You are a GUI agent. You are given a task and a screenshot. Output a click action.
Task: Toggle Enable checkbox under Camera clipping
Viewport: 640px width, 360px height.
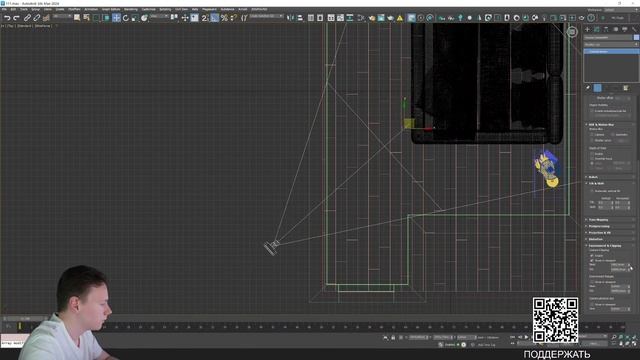592,256
